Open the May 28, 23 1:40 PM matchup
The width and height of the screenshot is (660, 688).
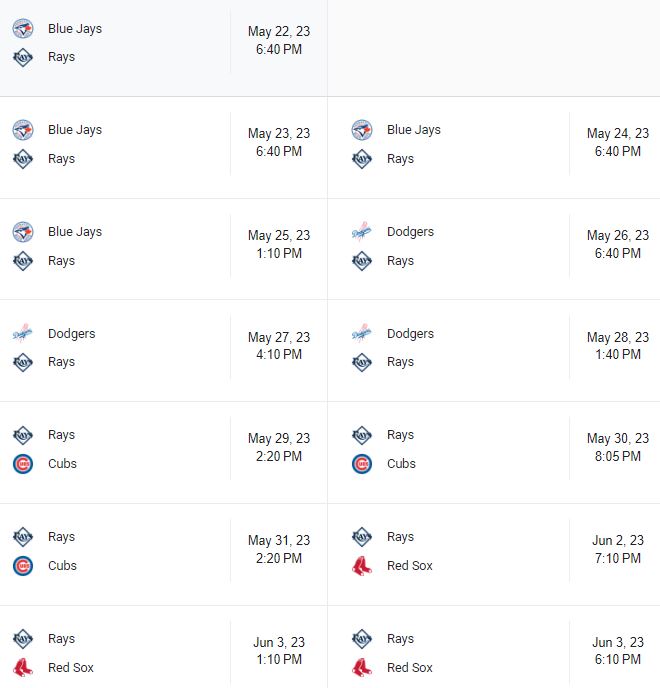[494, 351]
